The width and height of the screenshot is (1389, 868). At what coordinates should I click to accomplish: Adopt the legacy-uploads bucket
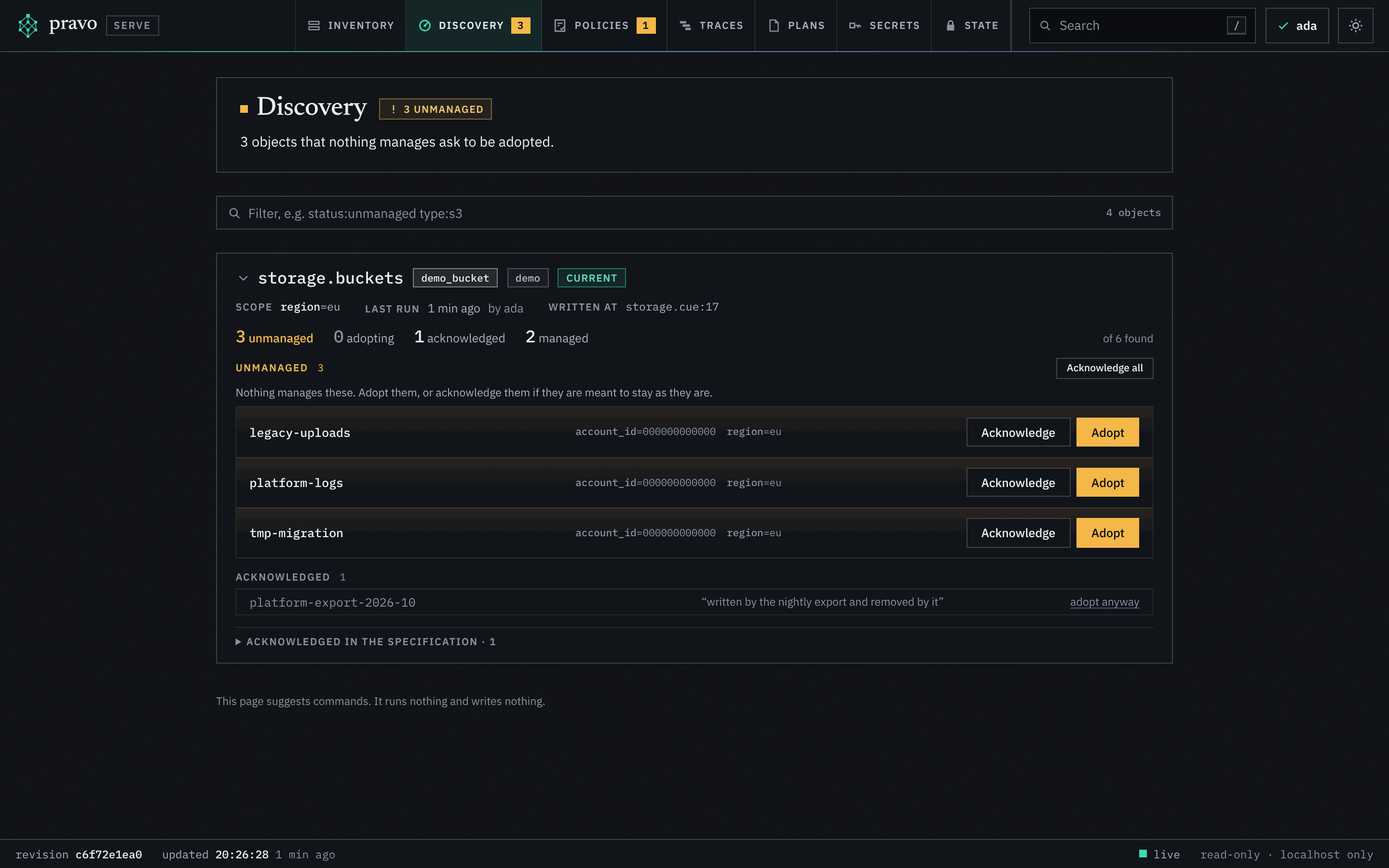tap(1107, 432)
